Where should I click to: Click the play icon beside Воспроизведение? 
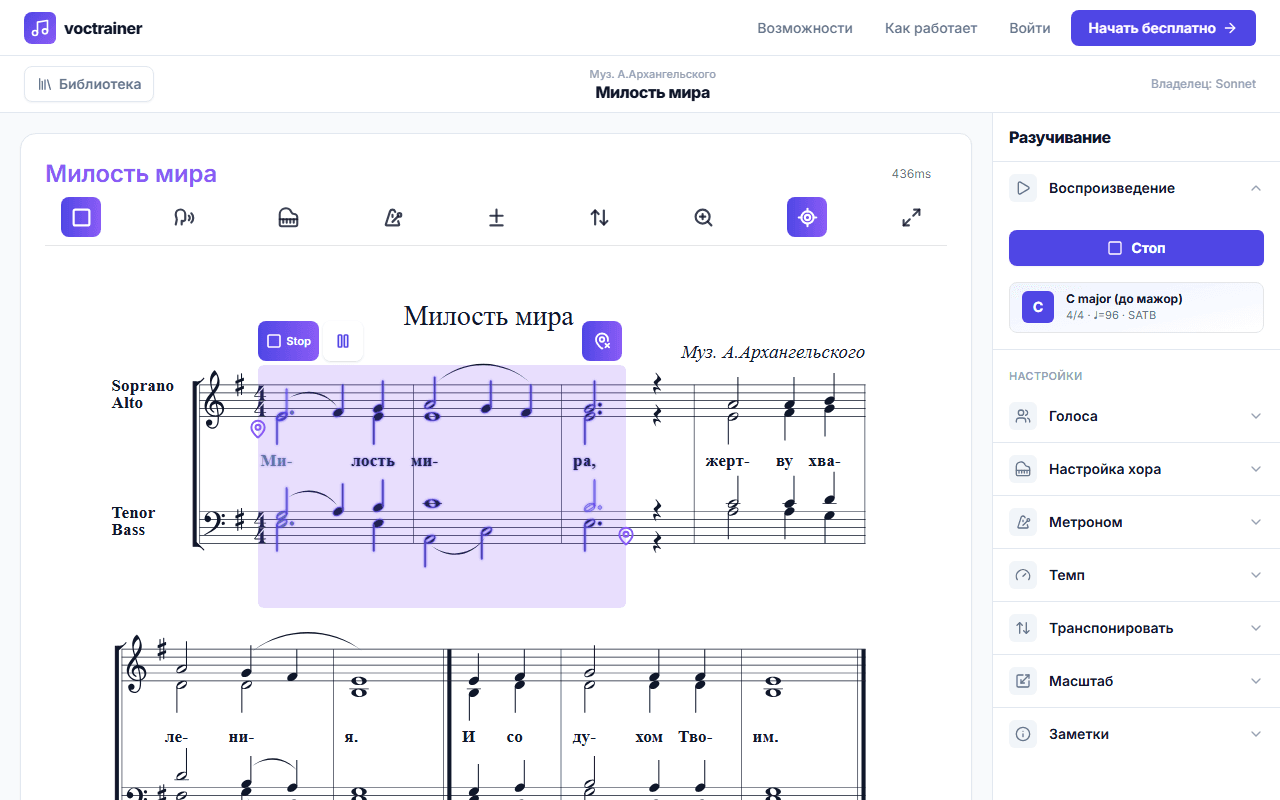[x=1023, y=188]
